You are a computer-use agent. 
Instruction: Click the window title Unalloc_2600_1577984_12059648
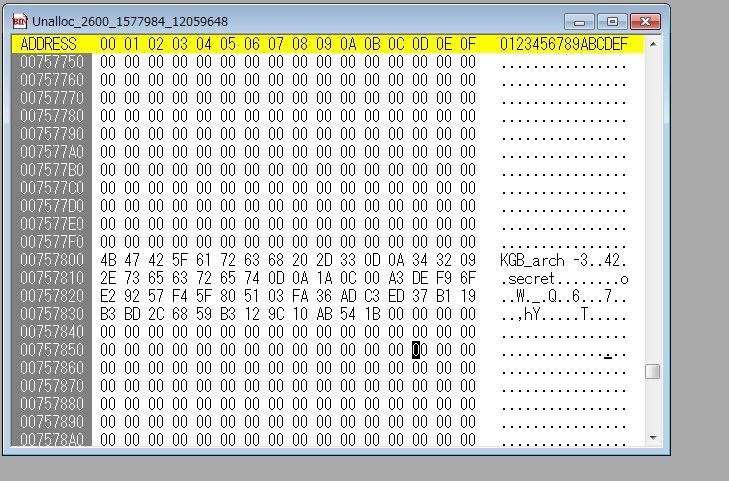(x=130, y=22)
